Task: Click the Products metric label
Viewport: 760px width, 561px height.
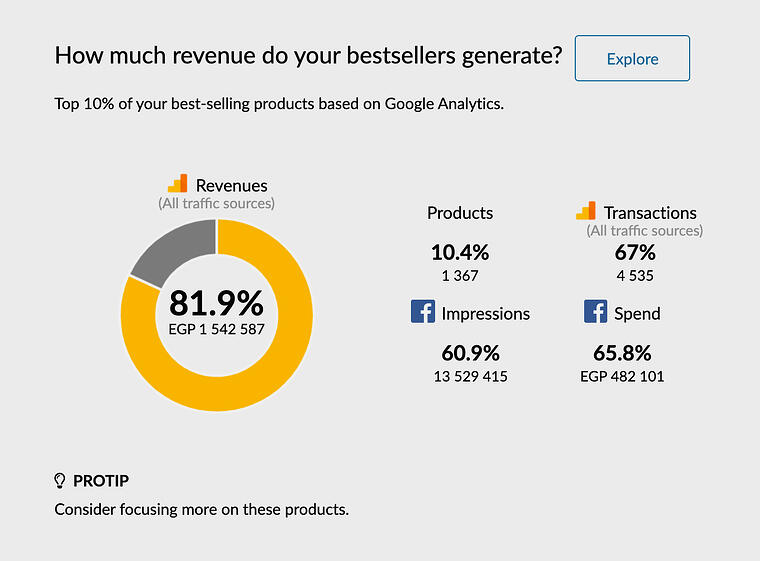Action: point(460,212)
